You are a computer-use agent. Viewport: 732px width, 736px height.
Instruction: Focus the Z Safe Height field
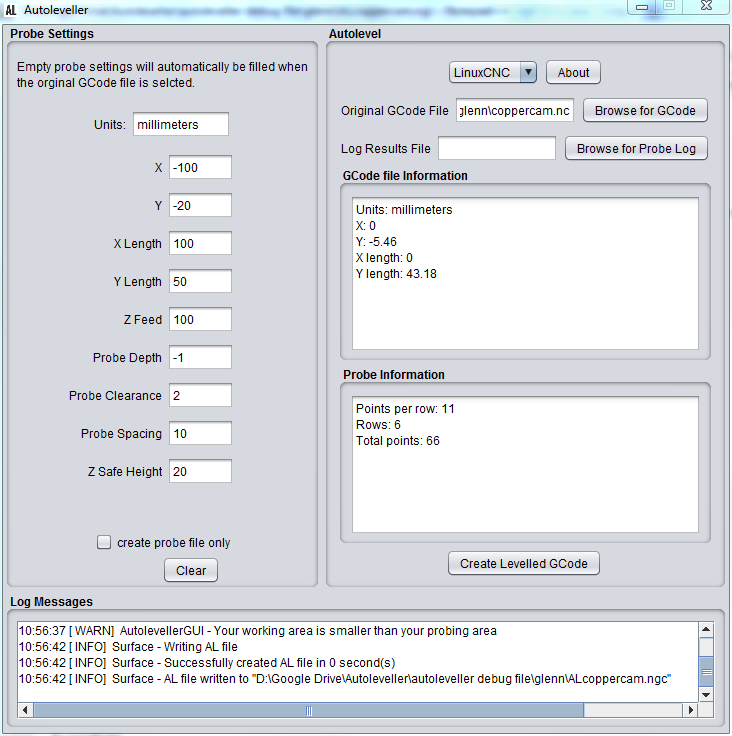(200, 472)
